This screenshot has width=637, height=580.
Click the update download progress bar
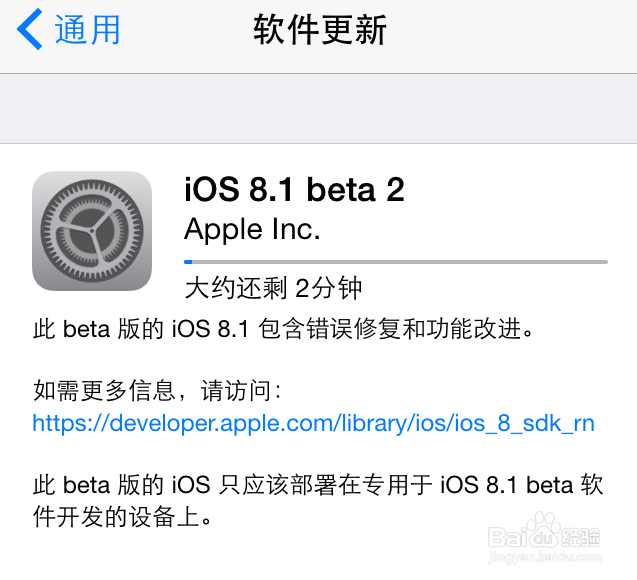tap(396, 262)
